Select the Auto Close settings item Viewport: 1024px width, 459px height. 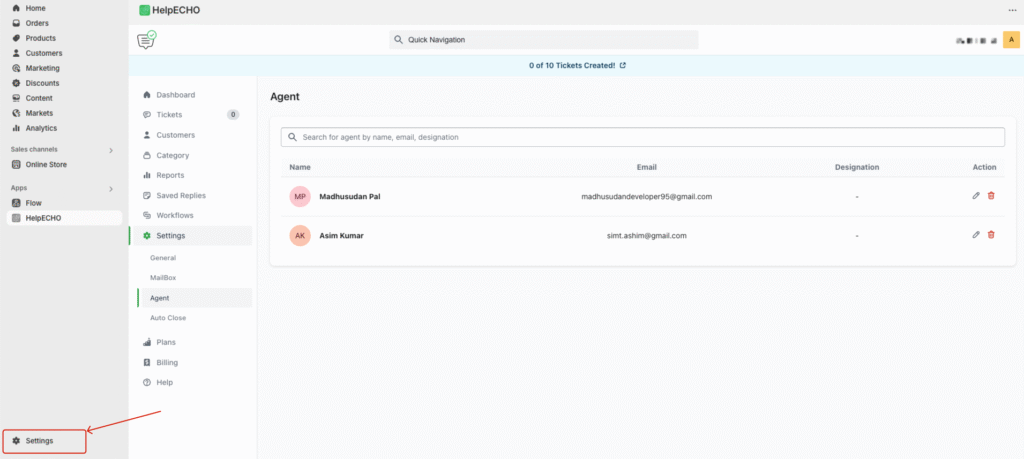[168, 318]
